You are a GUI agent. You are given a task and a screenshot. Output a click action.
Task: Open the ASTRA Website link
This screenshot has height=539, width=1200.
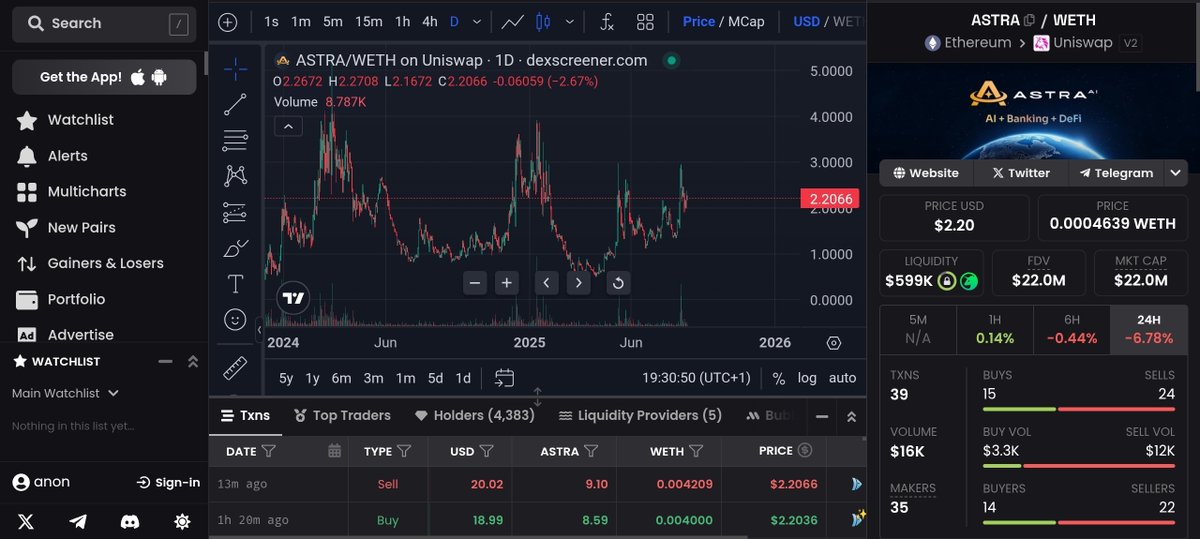tap(926, 172)
